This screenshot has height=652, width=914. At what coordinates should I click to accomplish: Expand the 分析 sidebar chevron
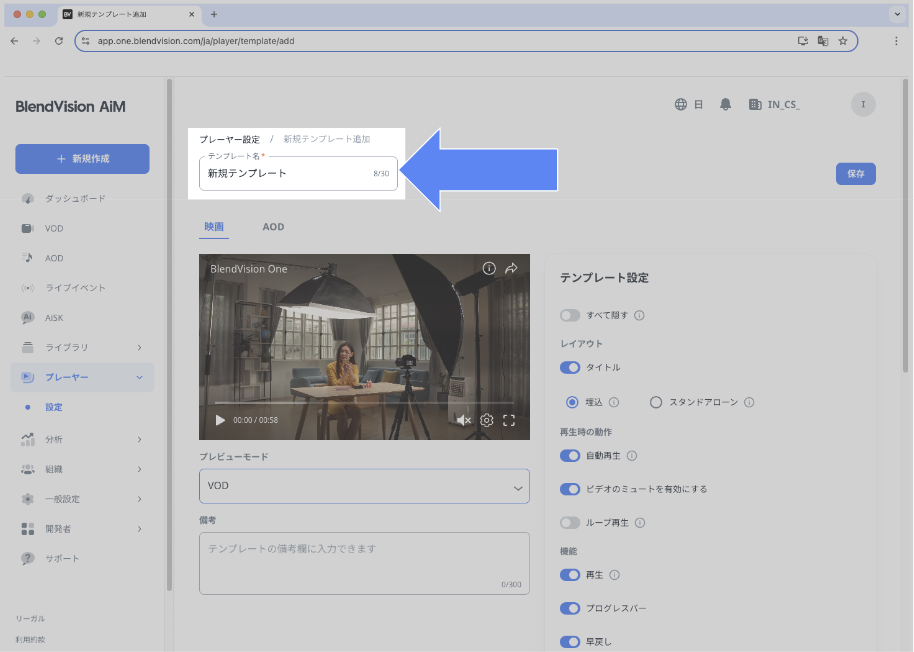click(139, 439)
